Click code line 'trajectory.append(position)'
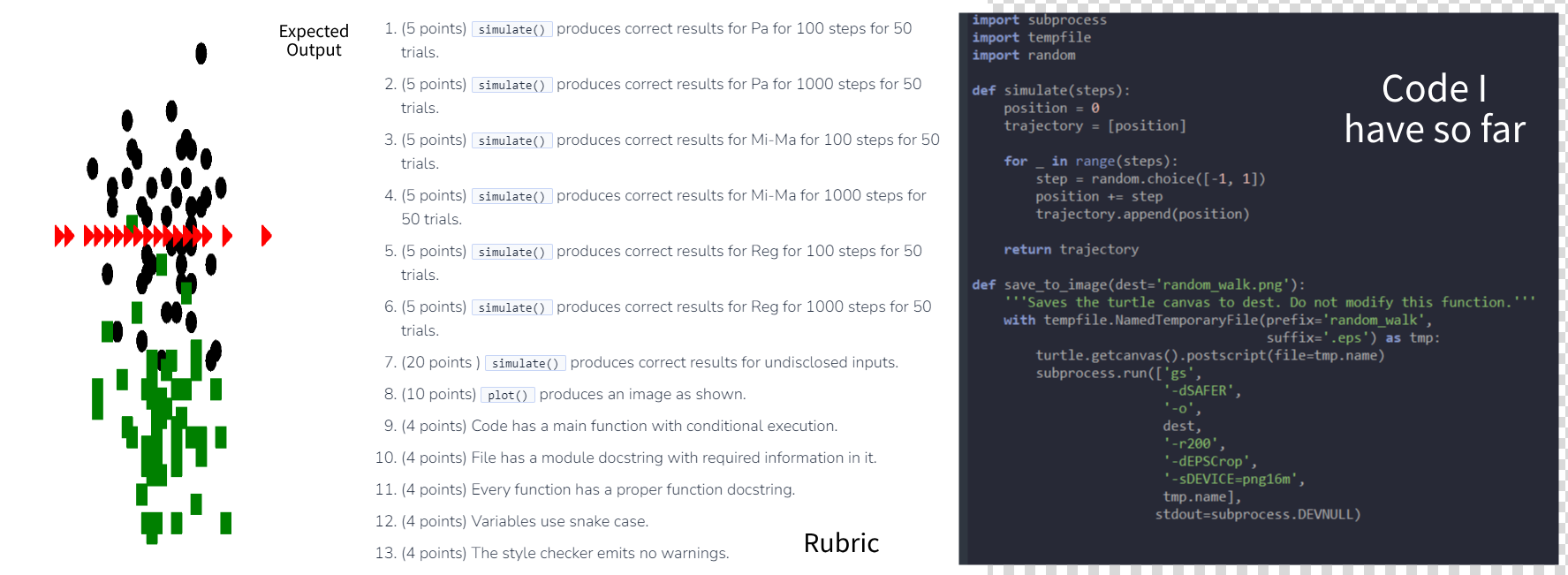This screenshot has height=575, width=1568. click(1142, 214)
